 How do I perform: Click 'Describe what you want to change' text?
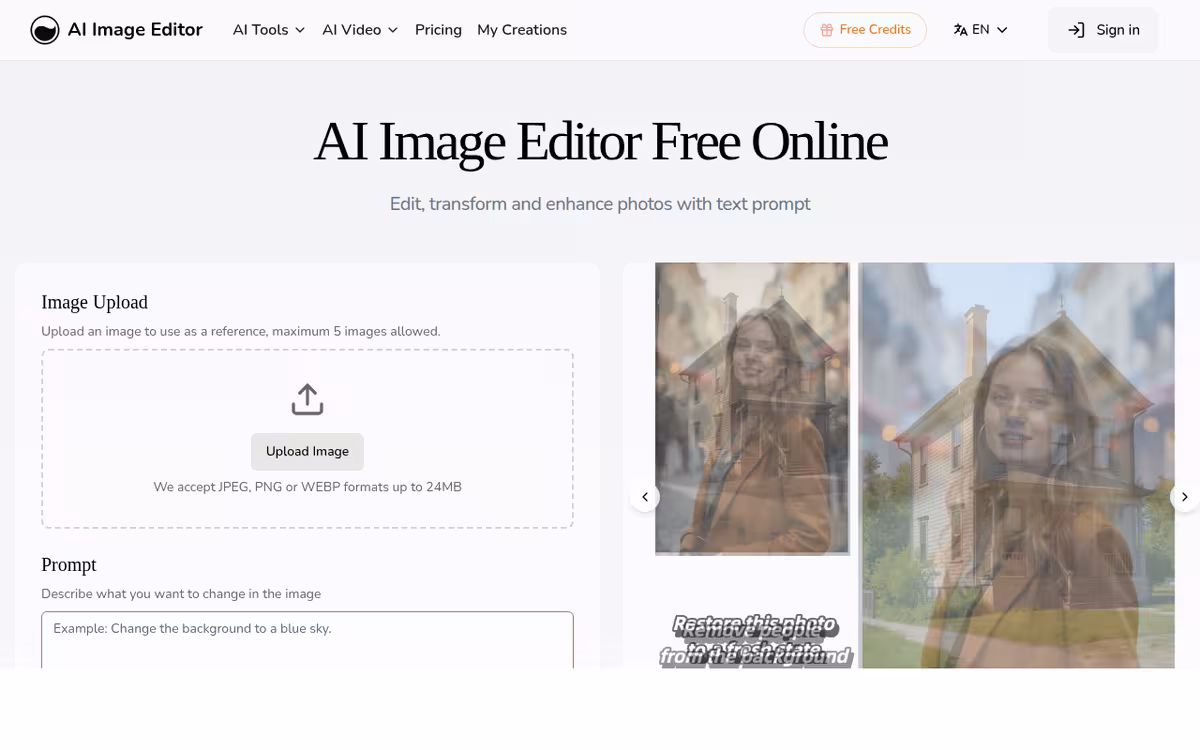pyautogui.click(x=181, y=594)
